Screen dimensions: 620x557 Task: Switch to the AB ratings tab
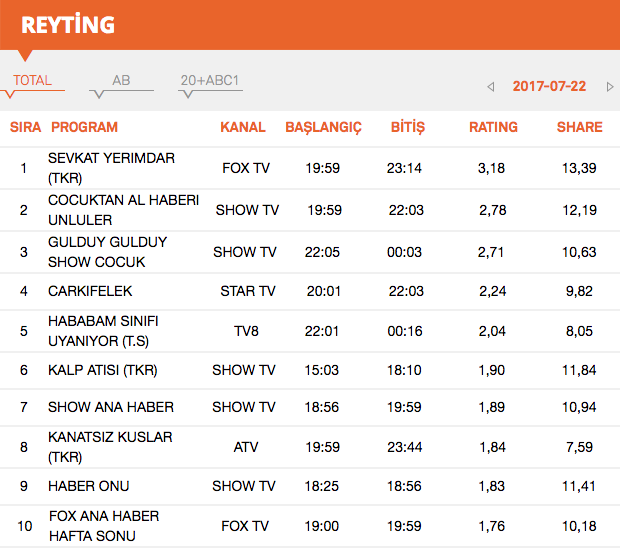pos(121,81)
